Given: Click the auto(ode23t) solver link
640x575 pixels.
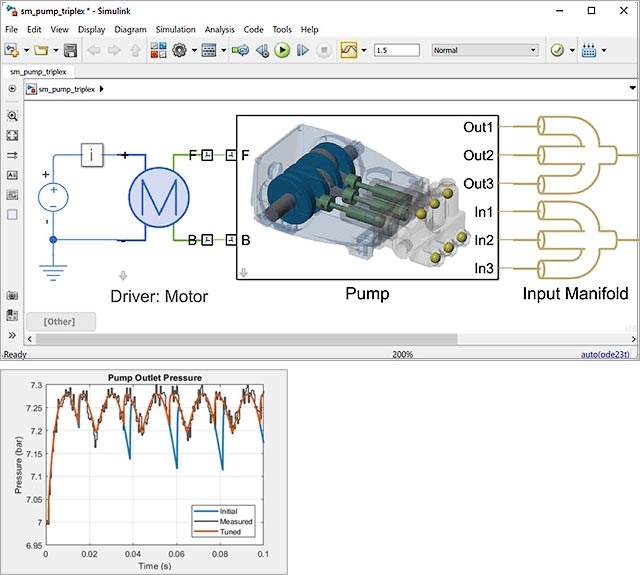Looking at the screenshot, I should (x=605, y=354).
